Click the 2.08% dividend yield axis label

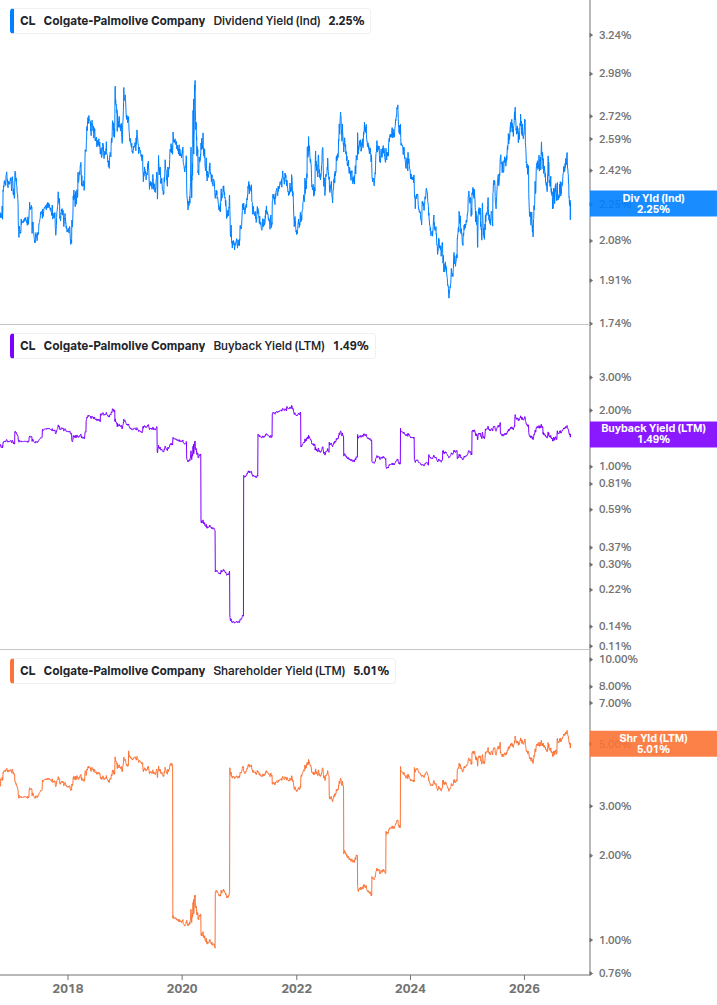615,240
